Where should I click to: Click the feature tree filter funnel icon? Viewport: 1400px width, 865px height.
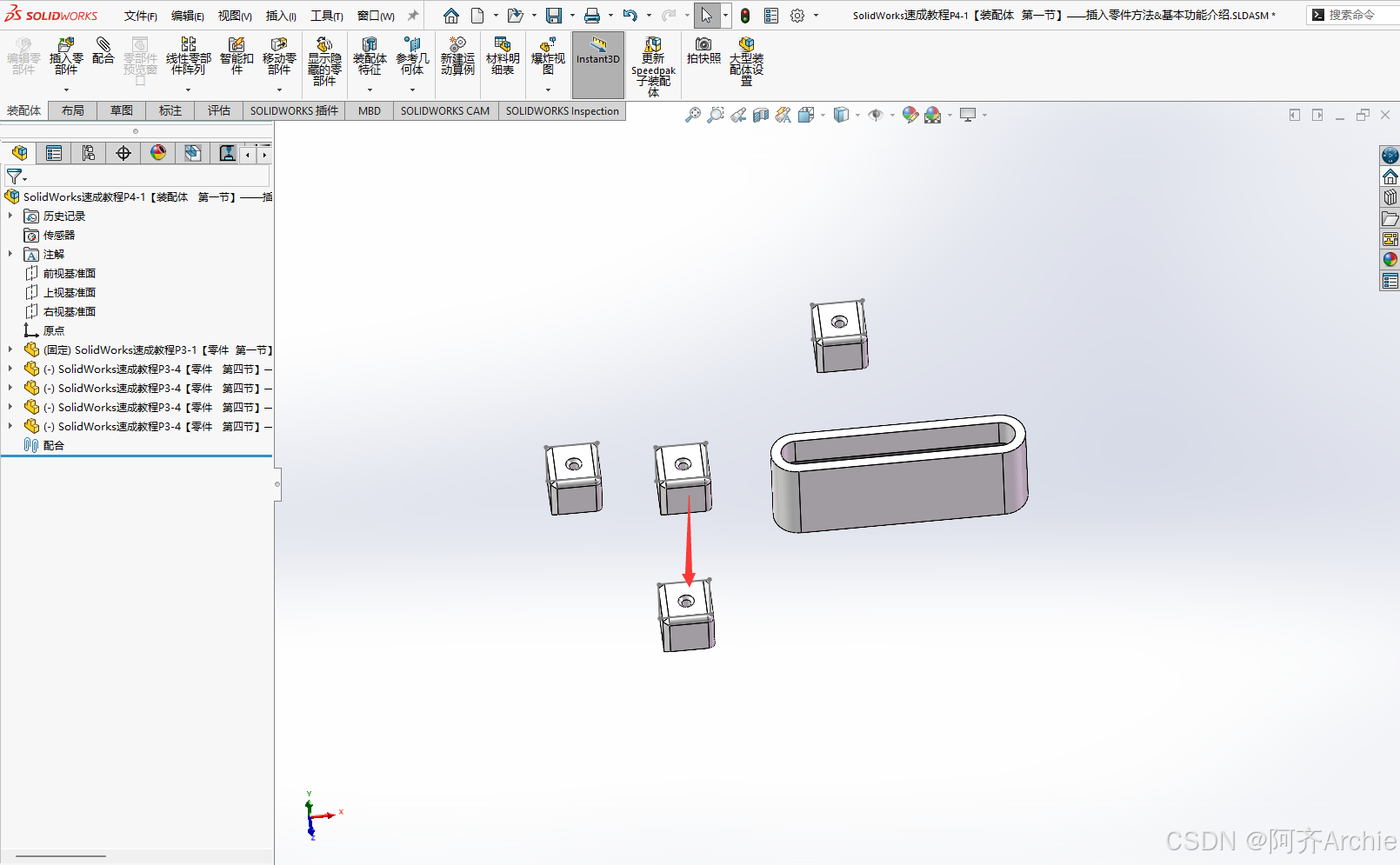pyautogui.click(x=15, y=176)
